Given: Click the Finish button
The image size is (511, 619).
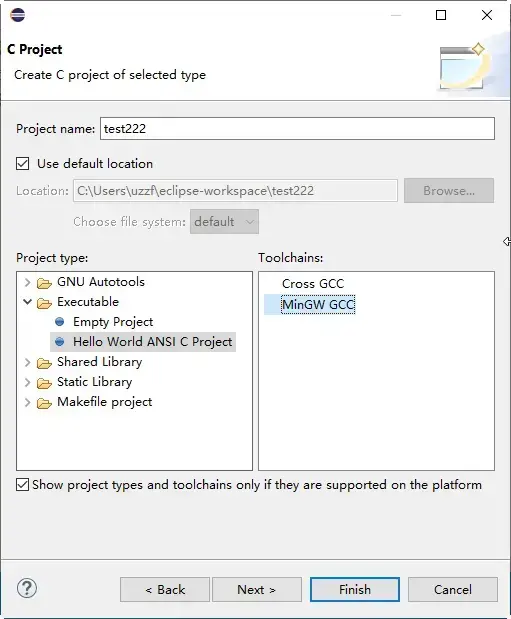Looking at the screenshot, I should pos(355,589).
